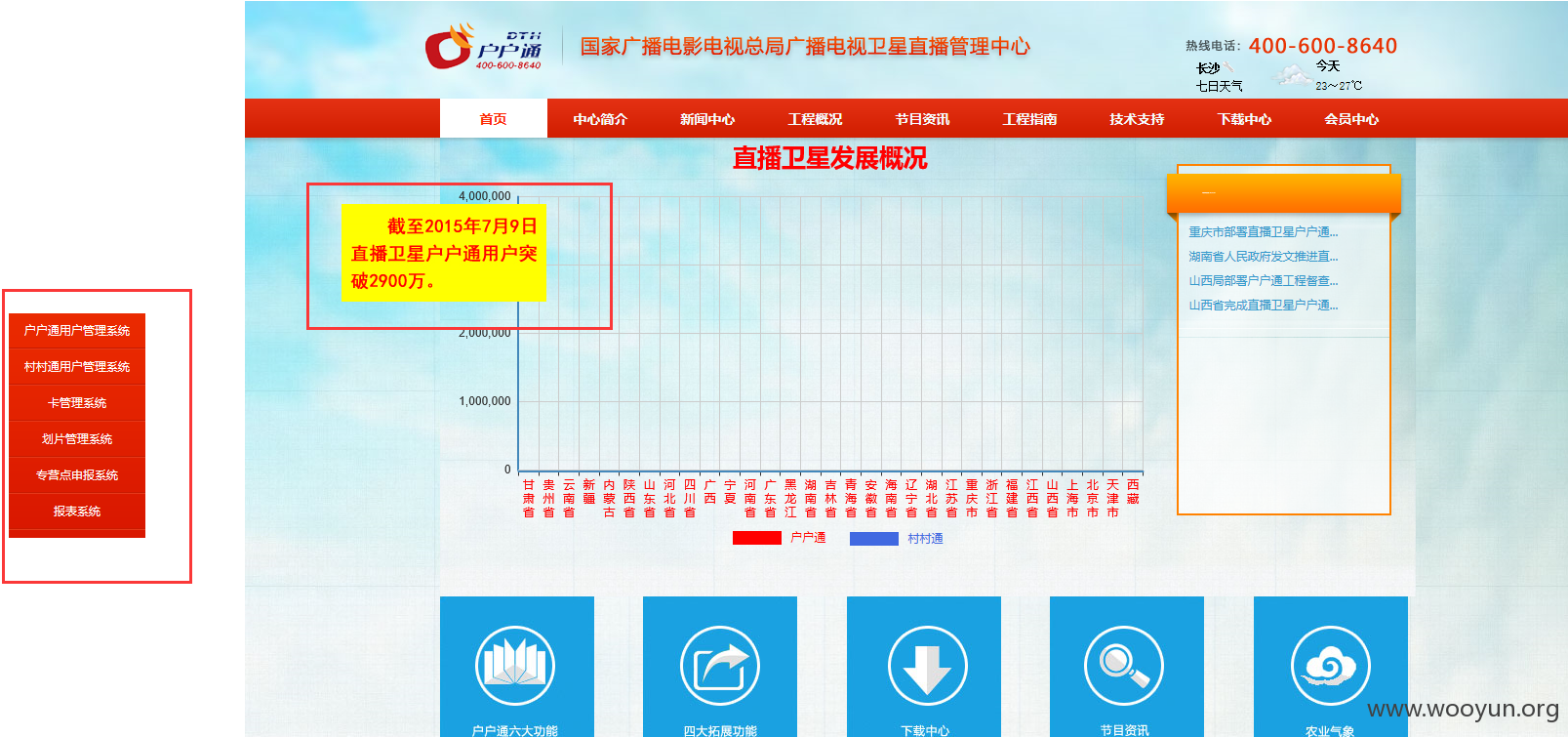The image size is (1568, 737).
Task: Click the 户户通 DTH logo
Action: (483, 48)
